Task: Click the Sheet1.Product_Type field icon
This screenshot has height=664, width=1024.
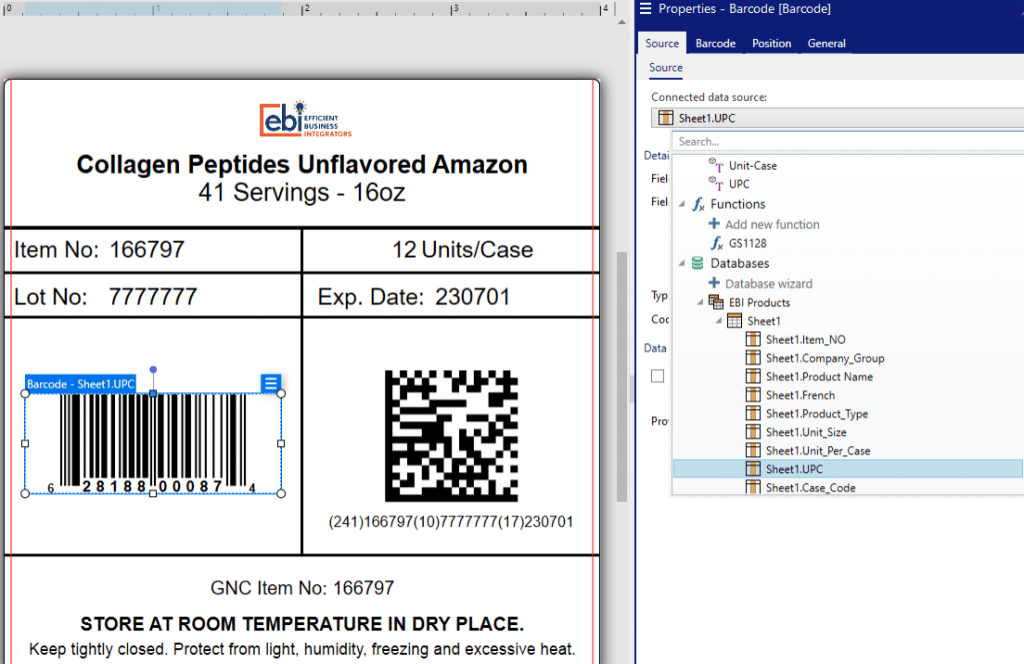Action: [753, 413]
